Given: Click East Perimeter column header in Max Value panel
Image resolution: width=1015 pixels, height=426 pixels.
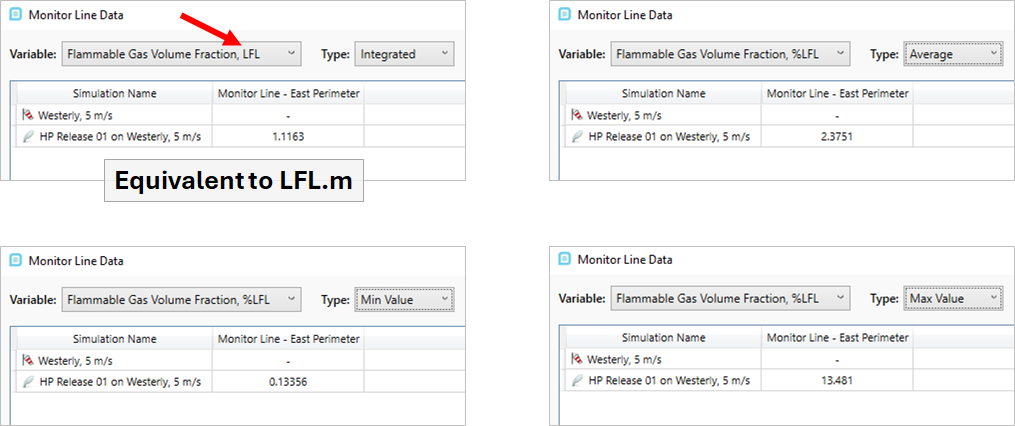Looking at the screenshot, I should pos(838,338).
